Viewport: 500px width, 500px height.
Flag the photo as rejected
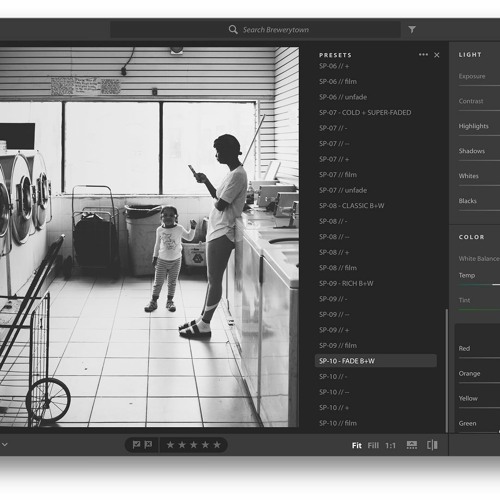click(148, 445)
